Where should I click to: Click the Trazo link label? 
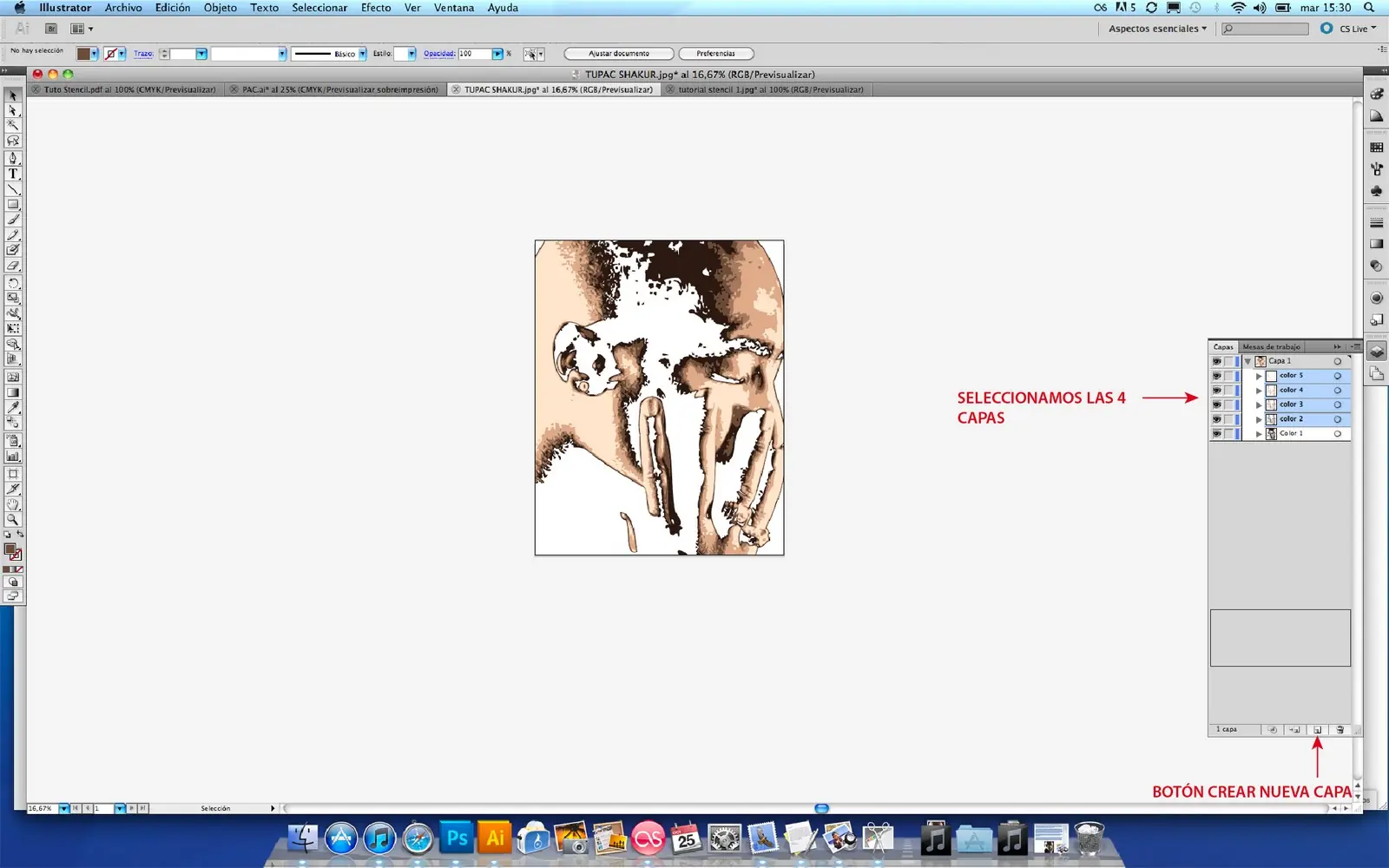143,54
